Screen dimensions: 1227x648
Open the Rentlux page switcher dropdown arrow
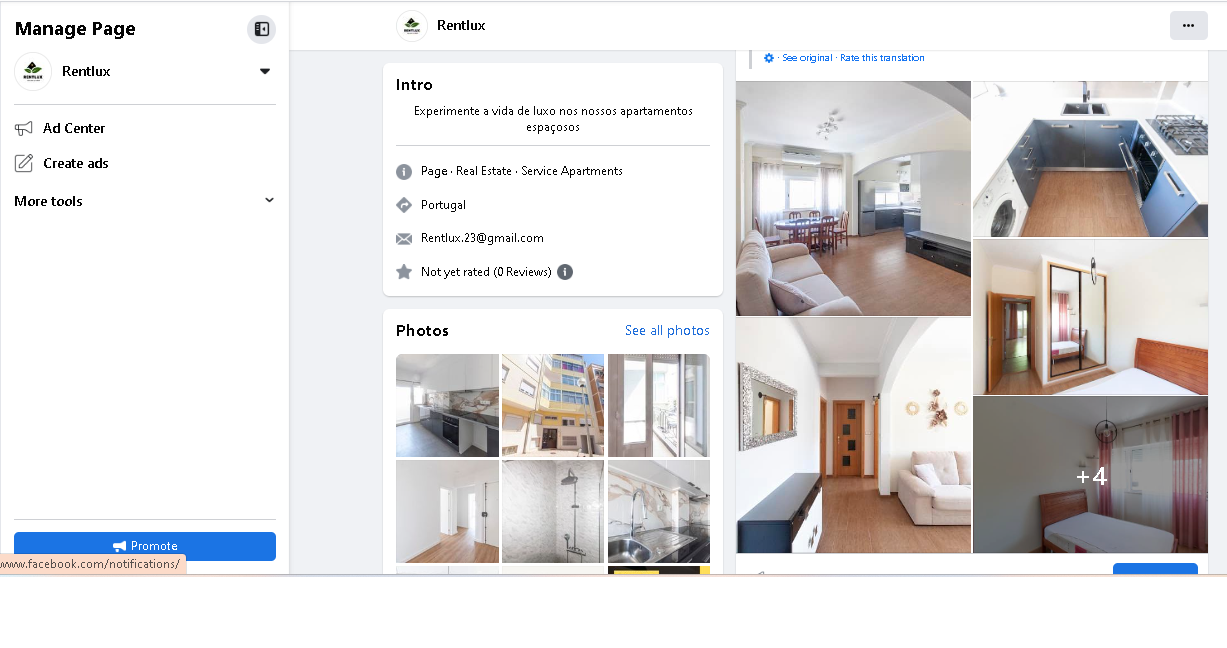coord(265,72)
